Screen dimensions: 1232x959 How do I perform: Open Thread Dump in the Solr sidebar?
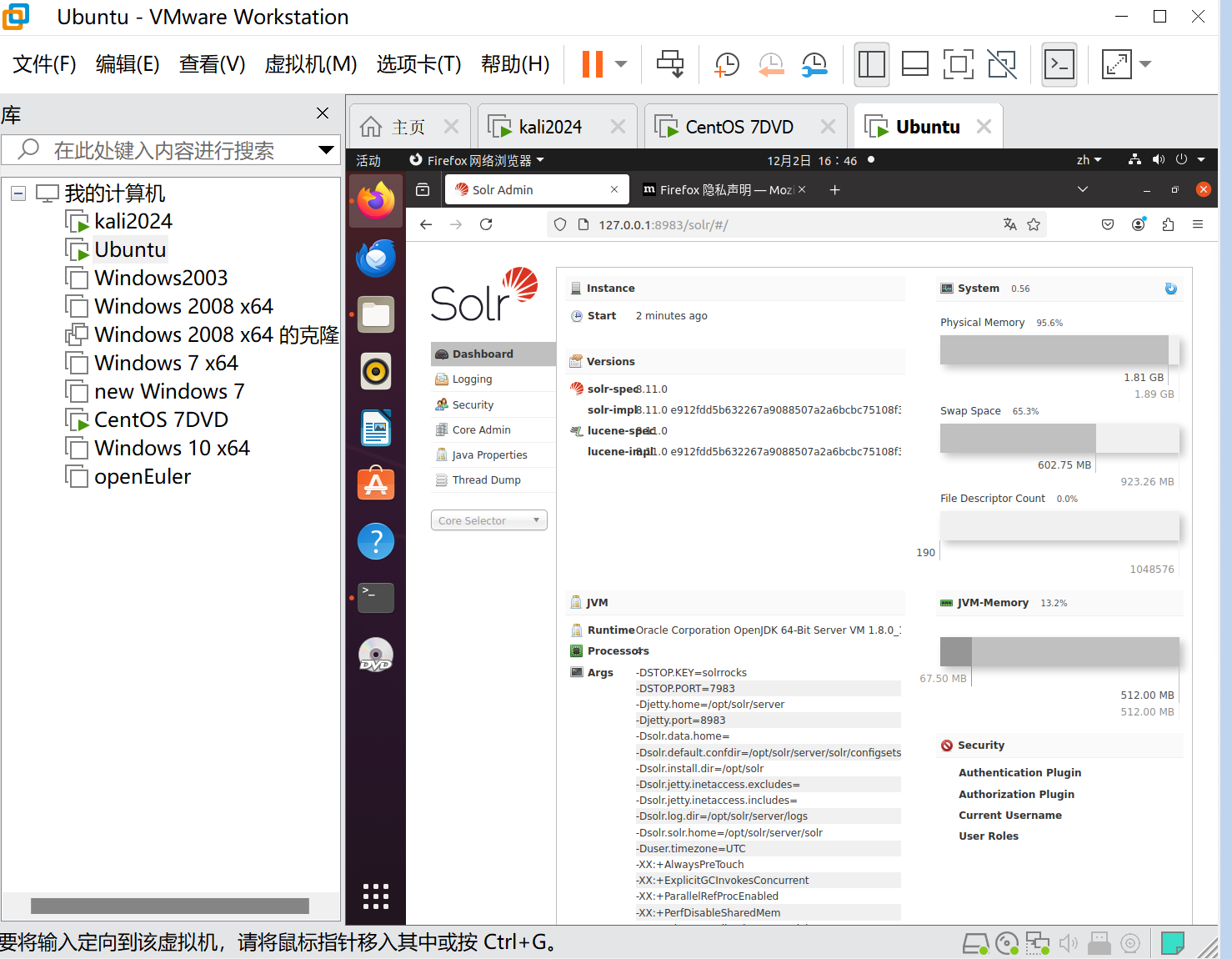pyautogui.click(x=493, y=479)
